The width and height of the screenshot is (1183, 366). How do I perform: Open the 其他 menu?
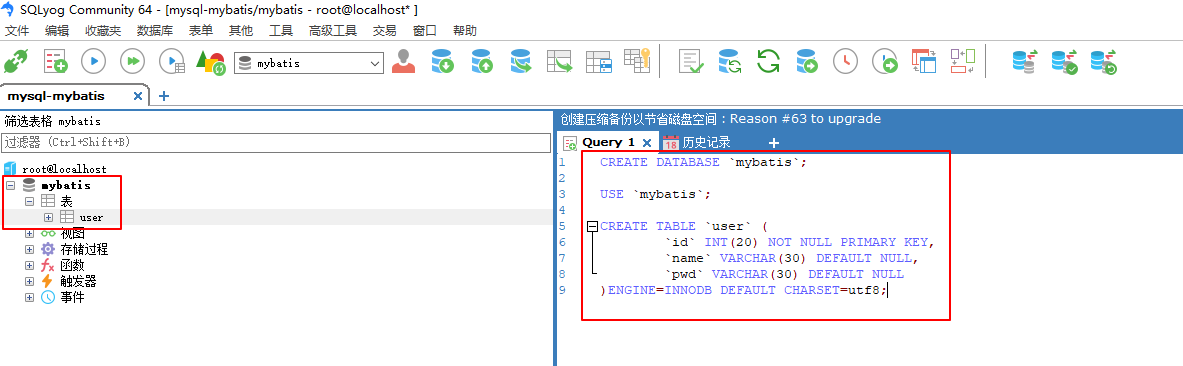[241, 31]
